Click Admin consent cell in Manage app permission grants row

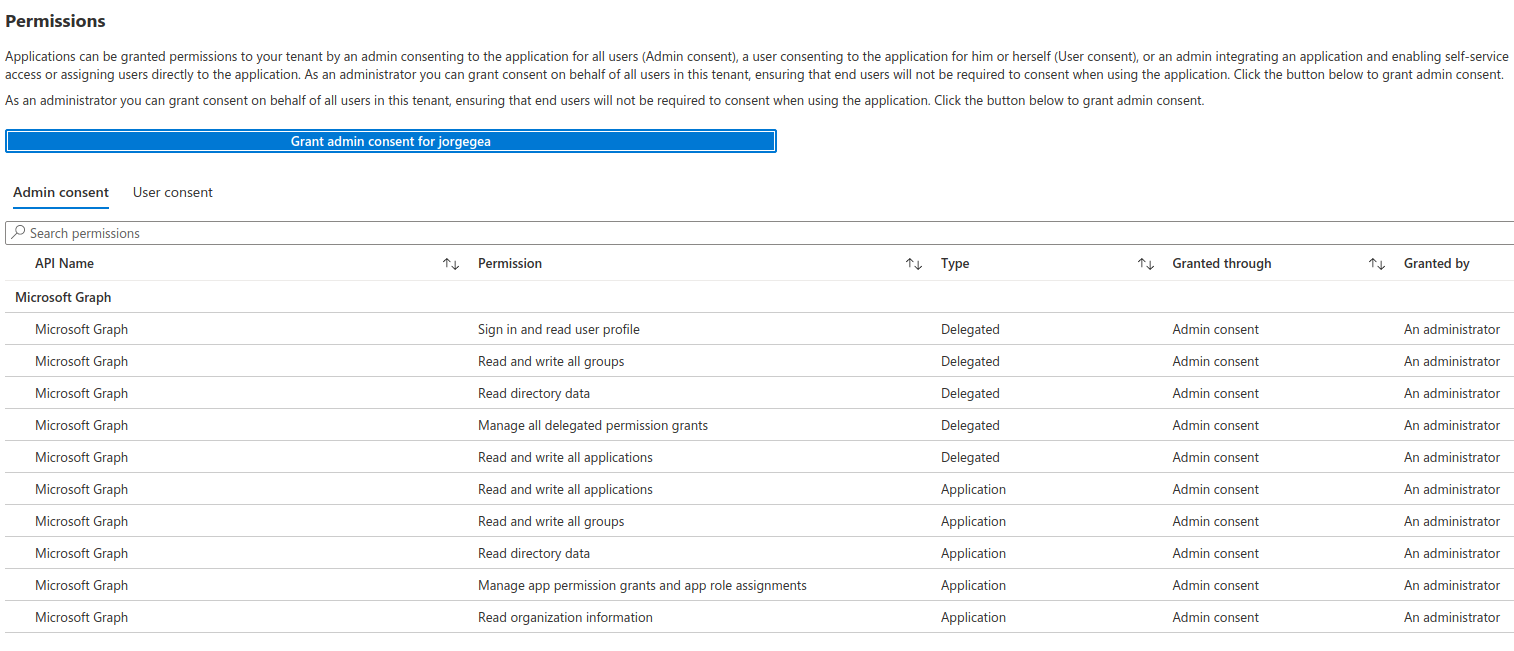pos(1216,585)
